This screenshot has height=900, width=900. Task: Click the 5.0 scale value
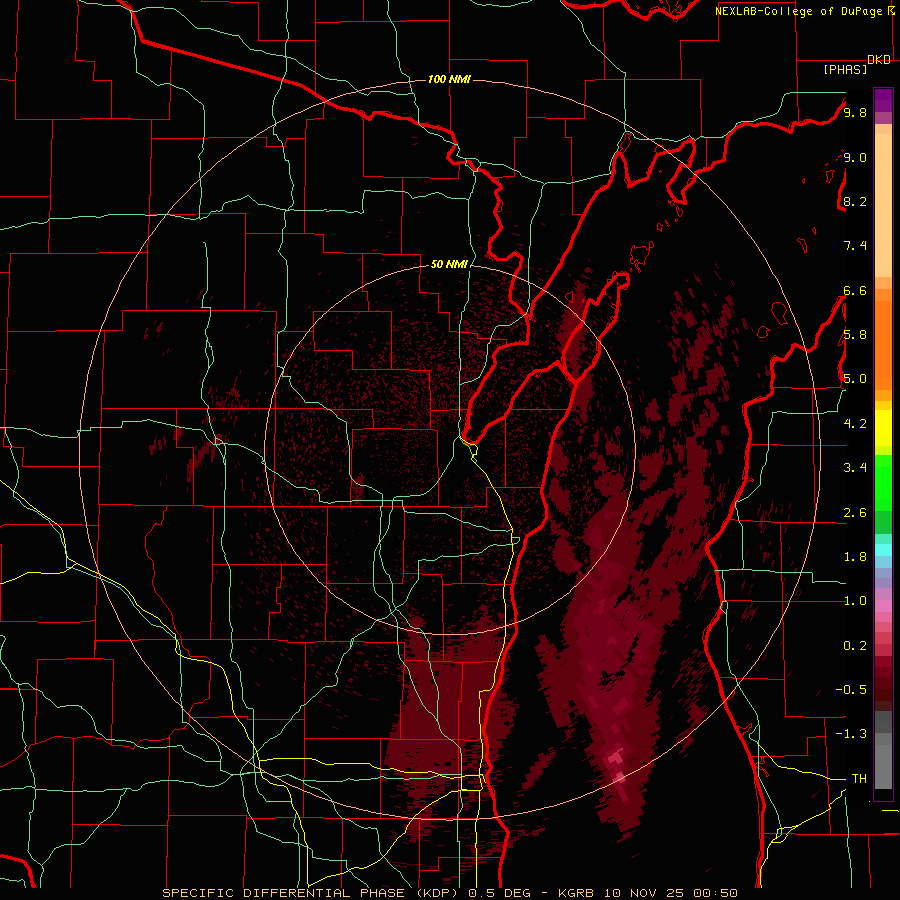[855, 379]
